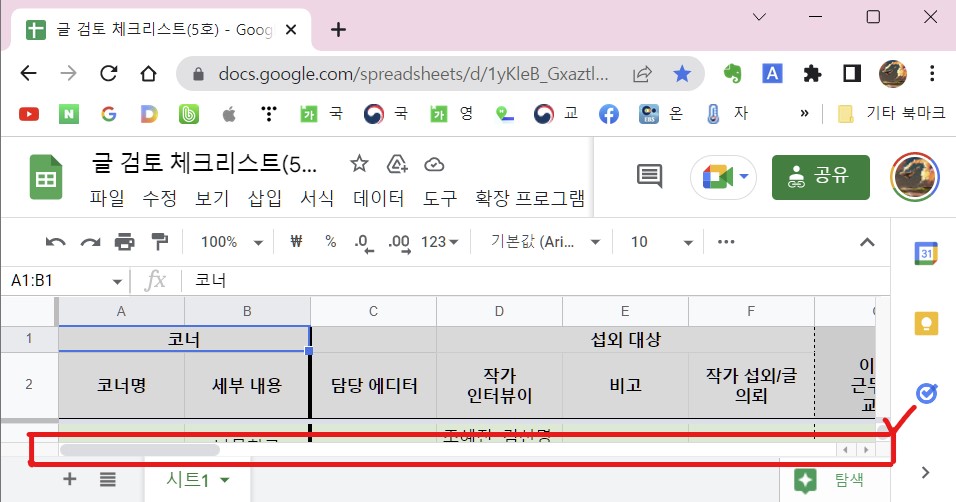The height and width of the screenshot is (502, 956).
Task: Click the print icon in the toolbar
Action: 124,242
